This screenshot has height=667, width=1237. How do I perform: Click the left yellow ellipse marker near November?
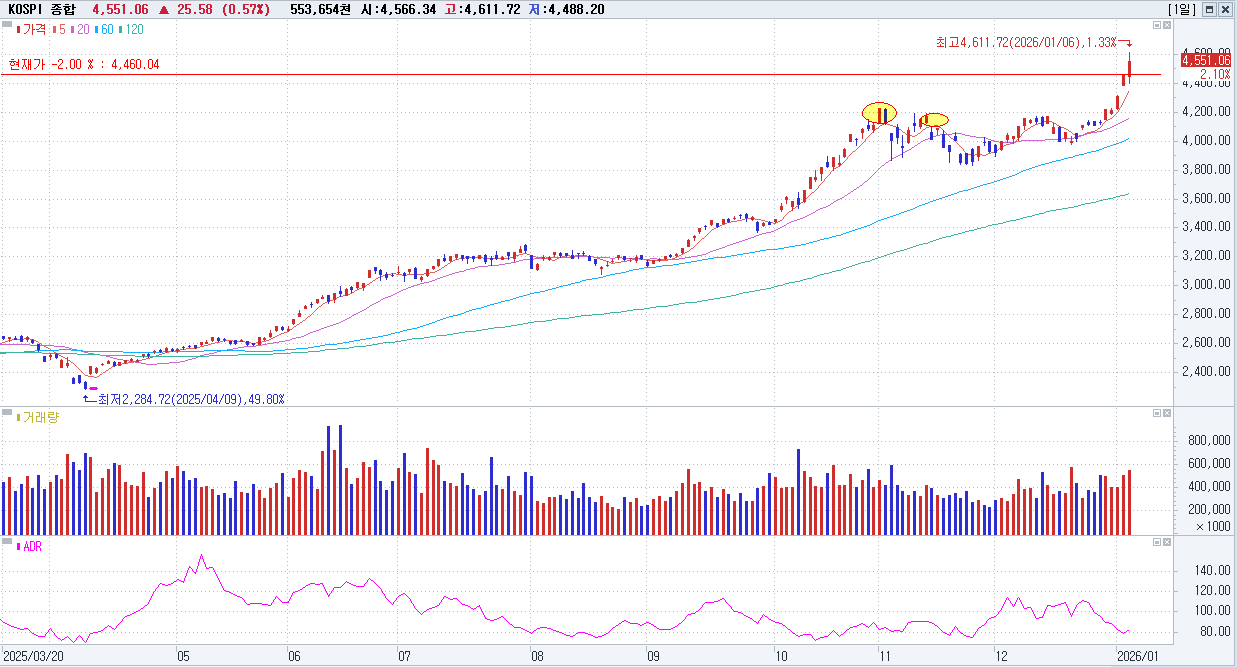[x=880, y=113]
